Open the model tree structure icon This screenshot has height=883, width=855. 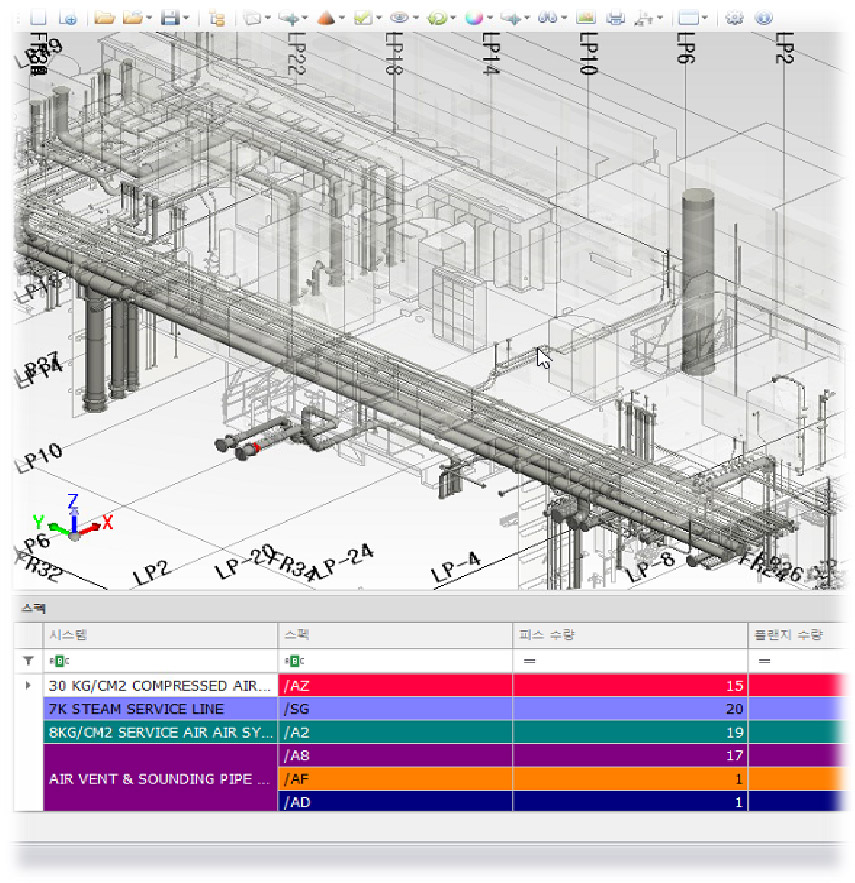click(217, 18)
